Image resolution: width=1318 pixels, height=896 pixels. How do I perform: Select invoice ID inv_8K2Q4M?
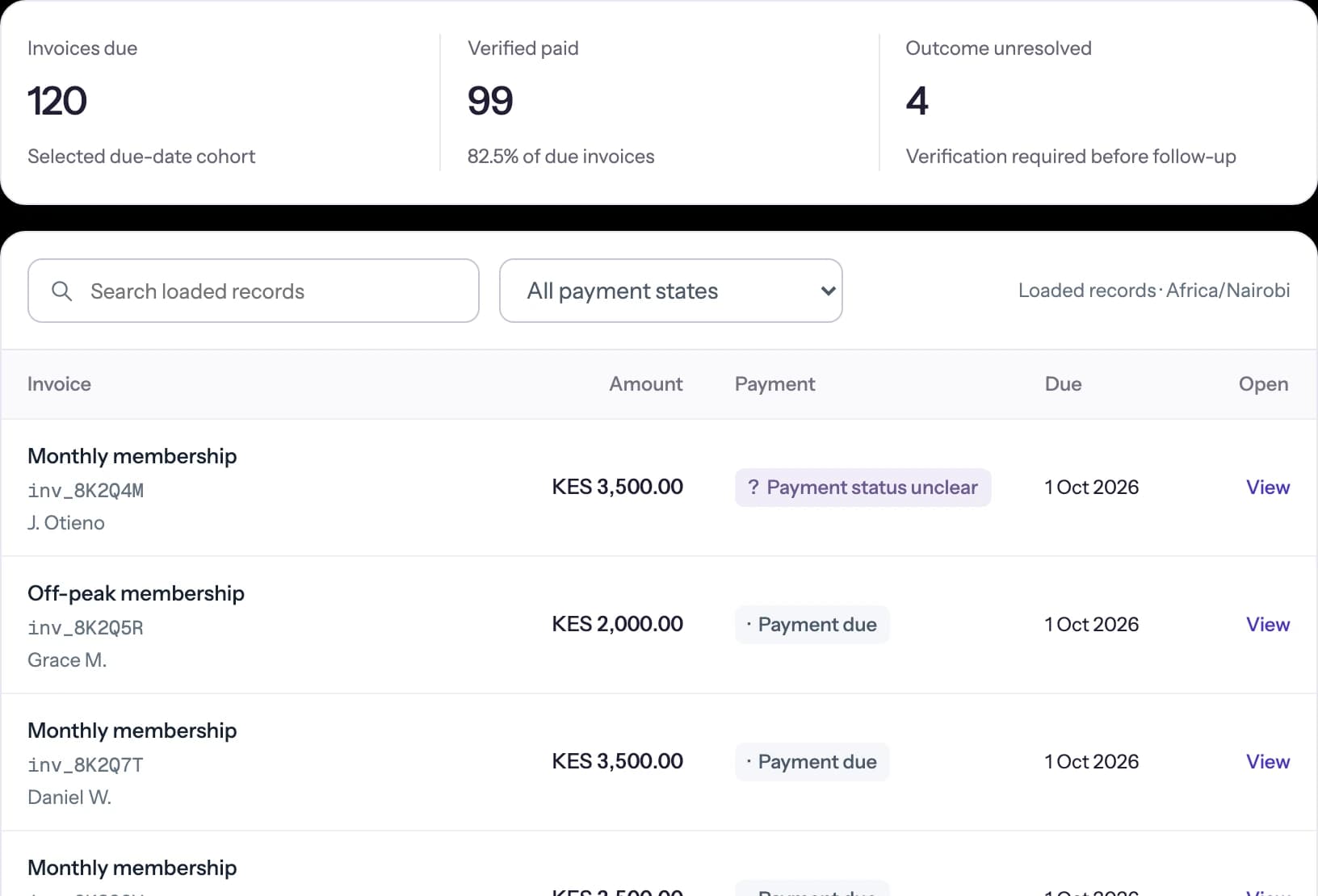pos(86,491)
